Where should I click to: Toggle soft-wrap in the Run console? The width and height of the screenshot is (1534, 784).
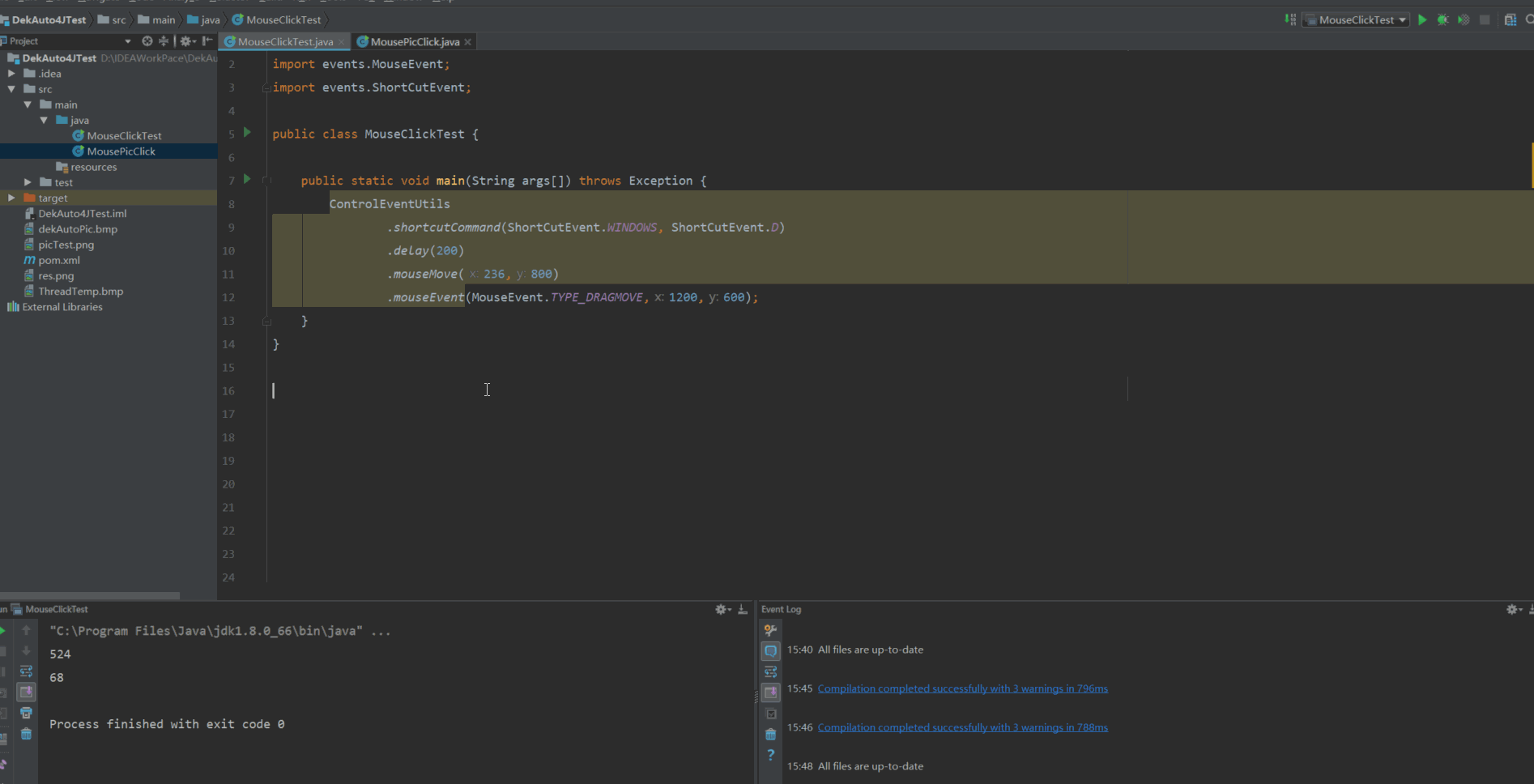[x=26, y=671]
